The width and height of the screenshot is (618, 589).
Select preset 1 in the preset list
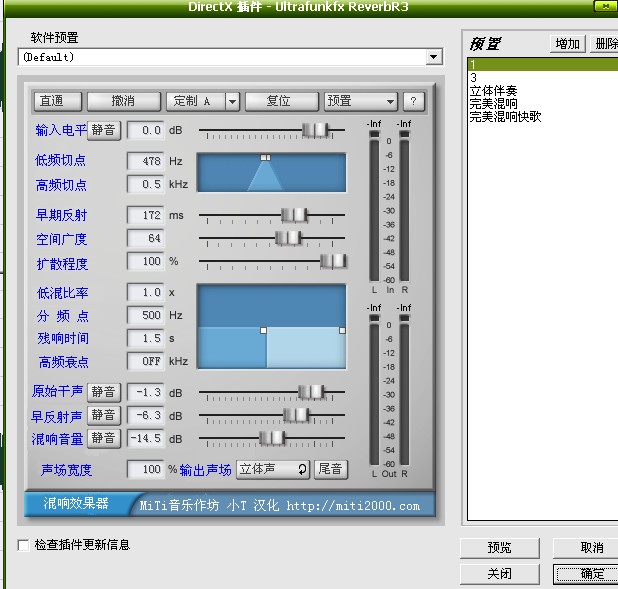[x=543, y=64]
